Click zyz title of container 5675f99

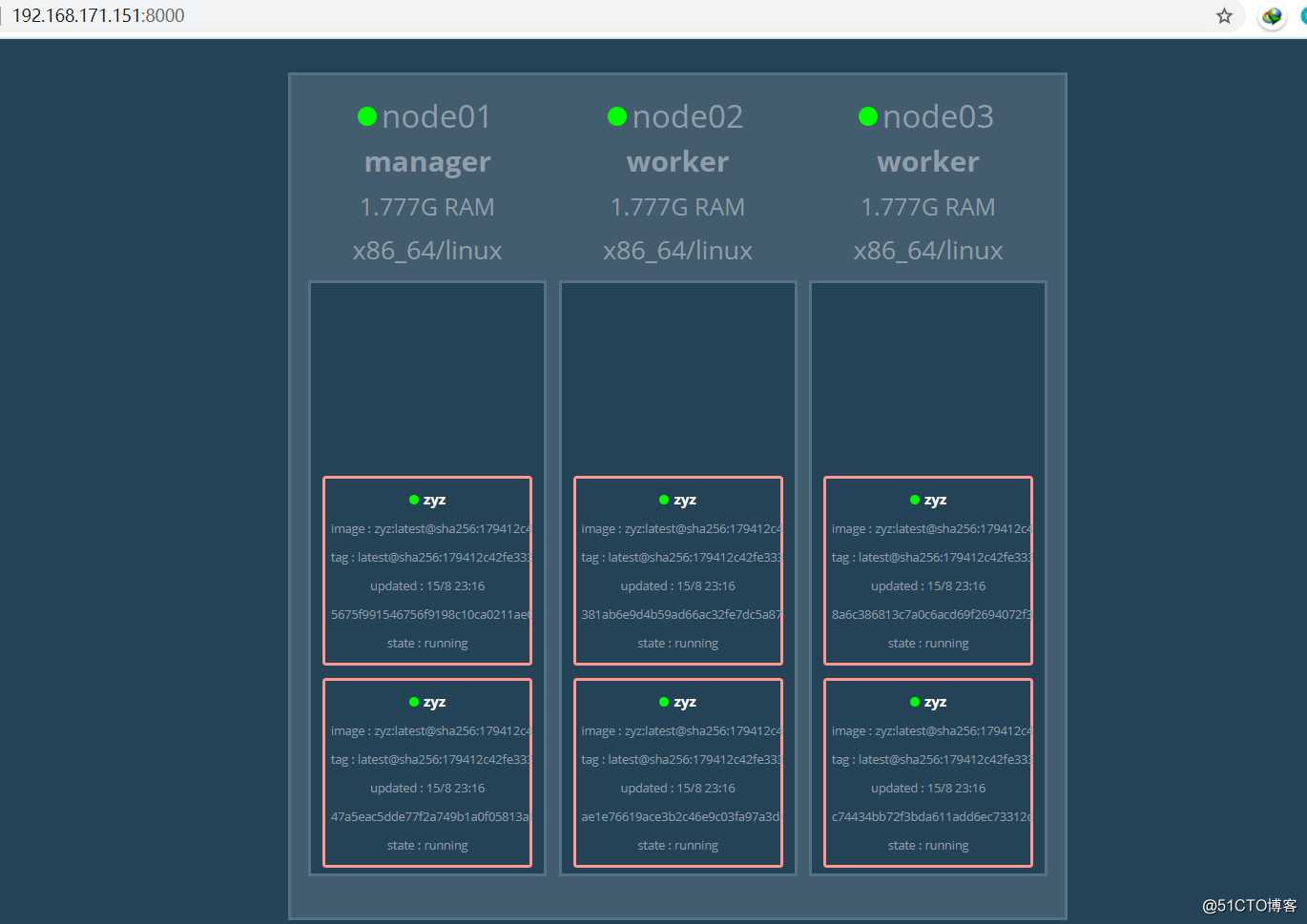pyautogui.click(x=434, y=501)
